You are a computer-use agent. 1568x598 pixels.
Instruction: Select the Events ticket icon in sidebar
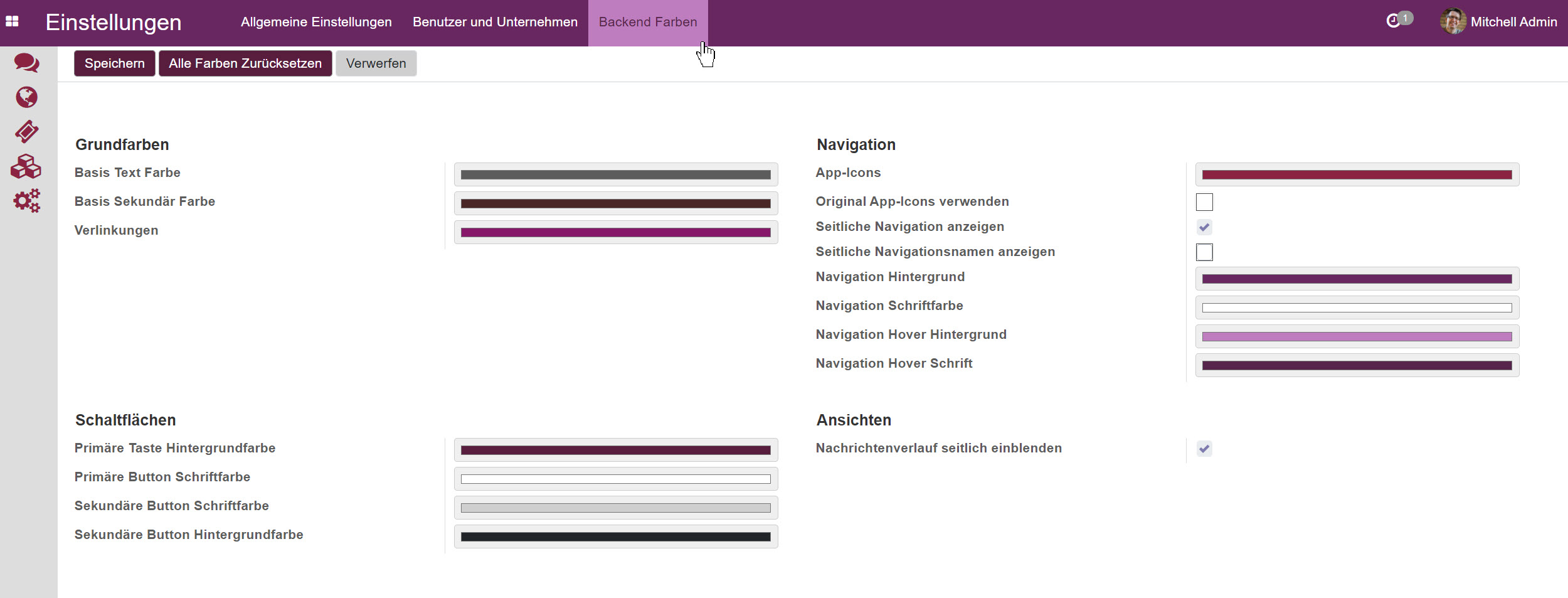tap(26, 132)
